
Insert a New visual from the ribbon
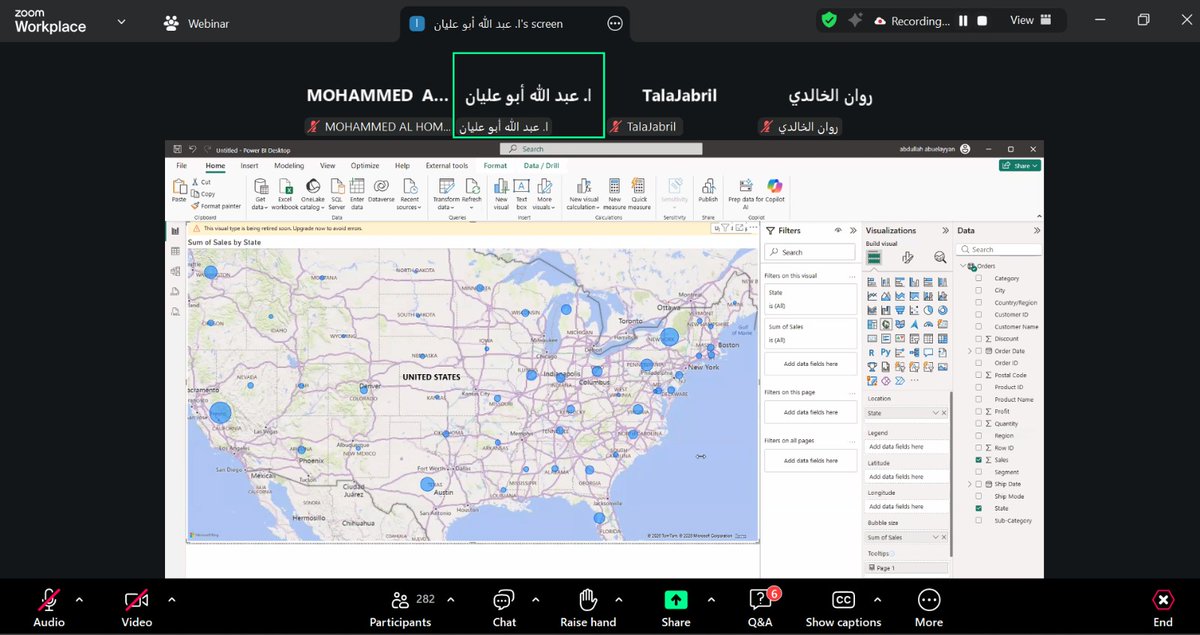(x=501, y=186)
